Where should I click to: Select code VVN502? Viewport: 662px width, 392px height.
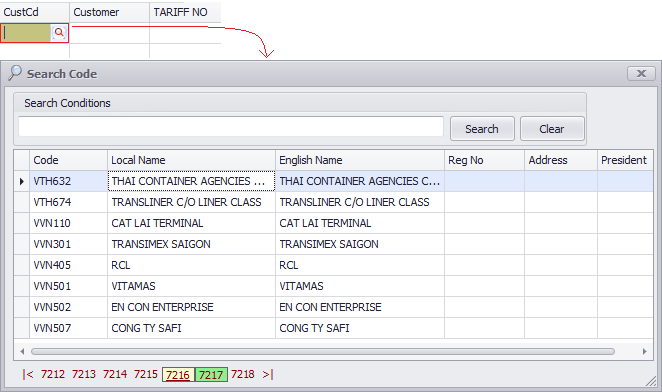click(x=68, y=307)
